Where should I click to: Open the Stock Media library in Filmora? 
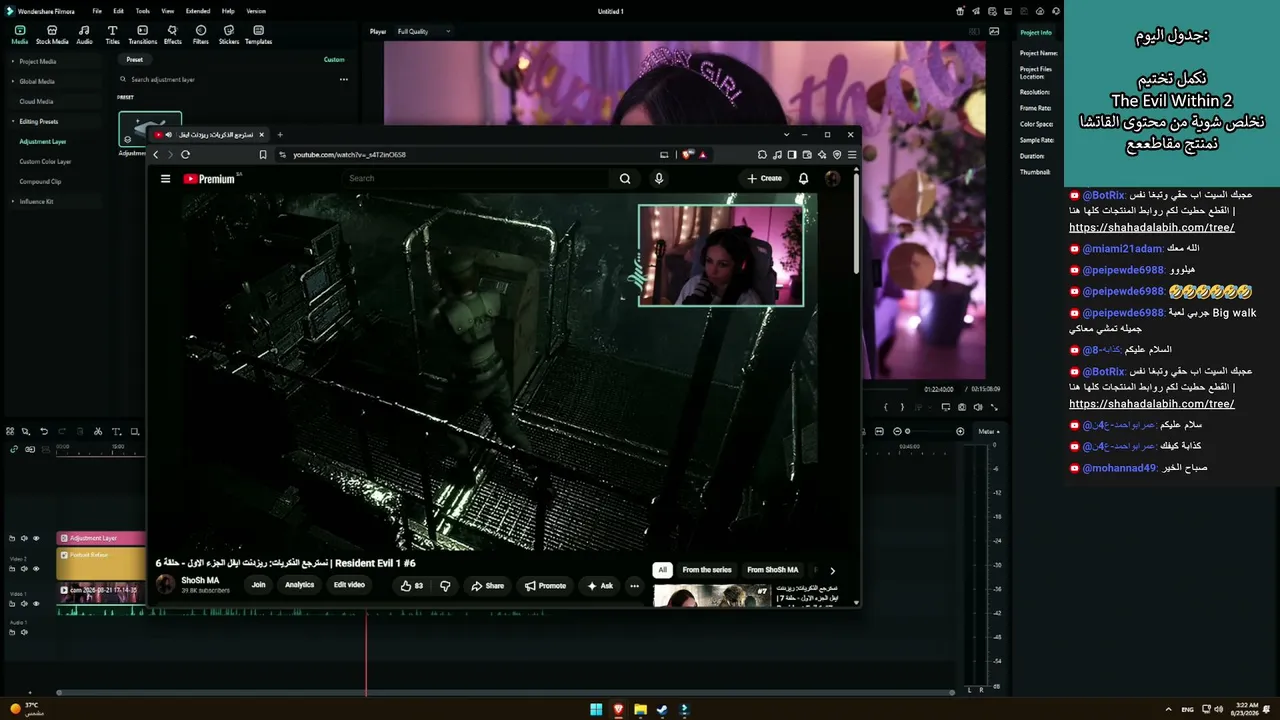pyautogui.click(x=52, y=35)
